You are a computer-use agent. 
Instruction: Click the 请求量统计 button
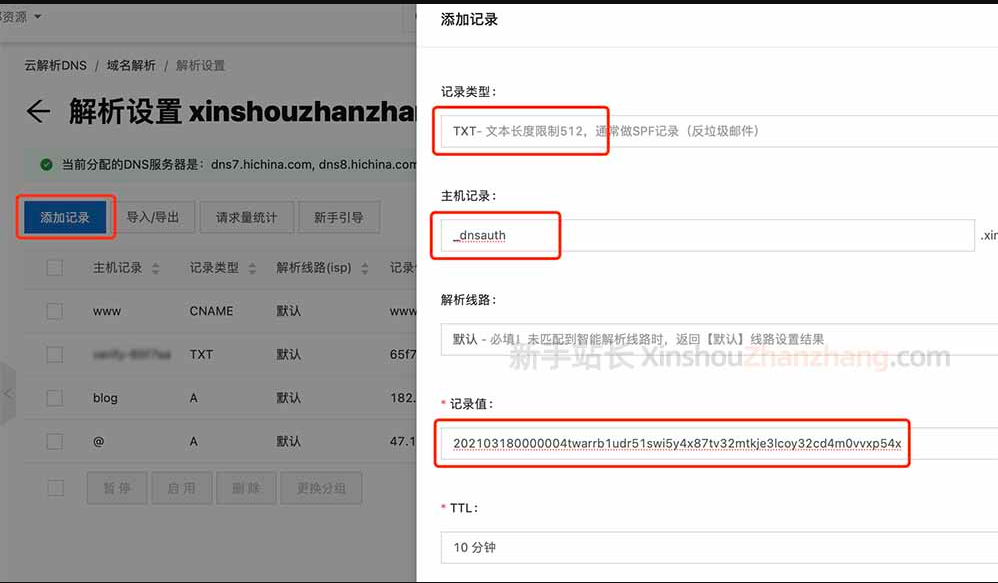point(246,217)
